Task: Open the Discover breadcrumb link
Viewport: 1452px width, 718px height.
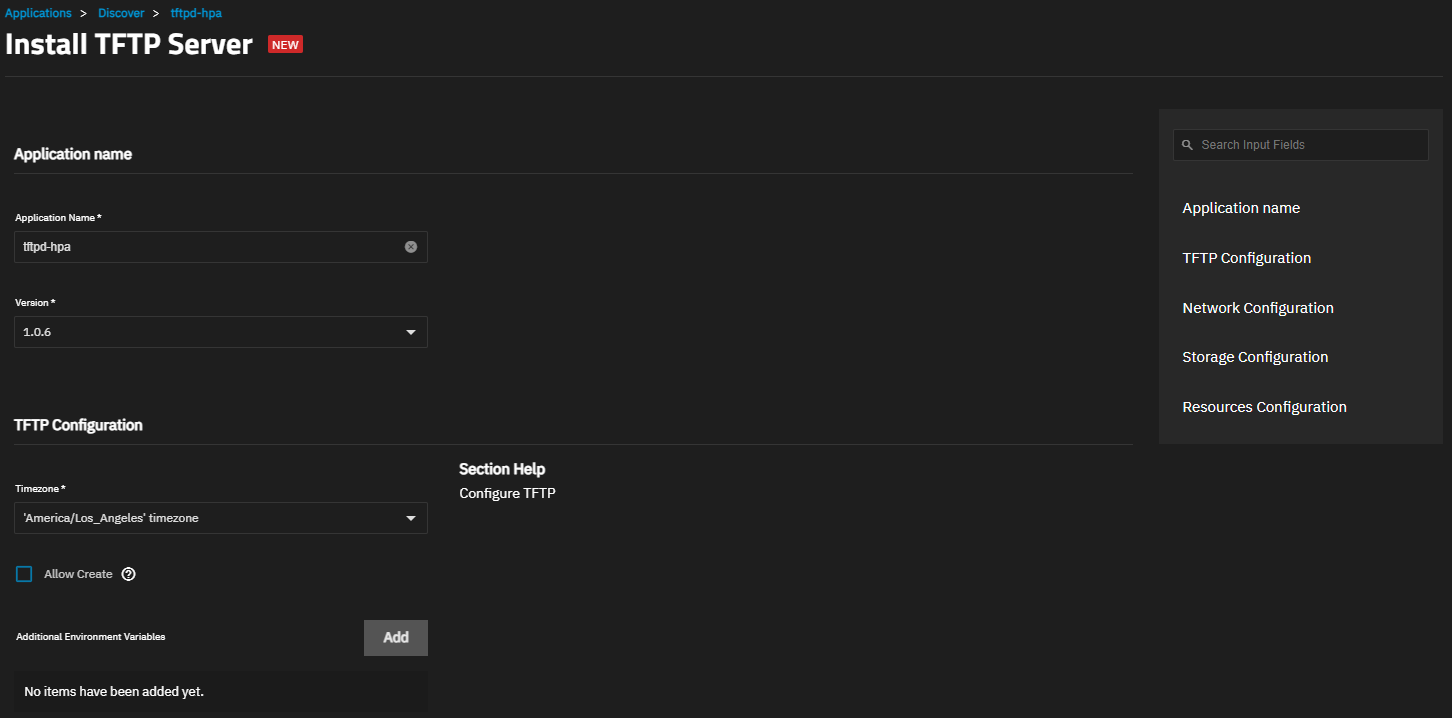Action: pyautogui.click(x=121, y=13)
